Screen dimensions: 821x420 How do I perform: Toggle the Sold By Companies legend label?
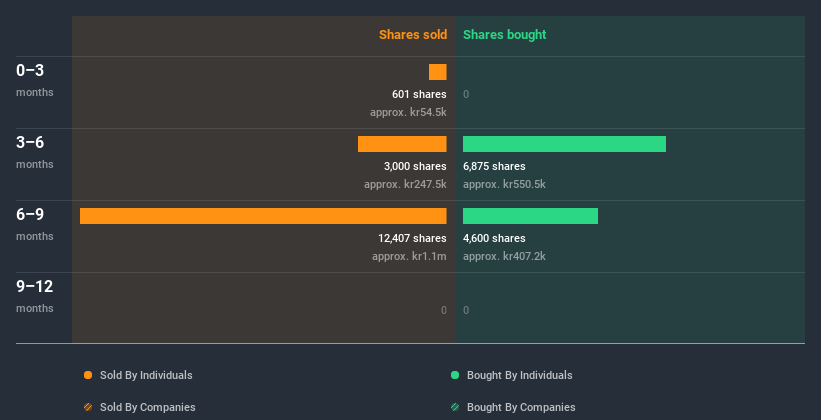coord(148,407)
